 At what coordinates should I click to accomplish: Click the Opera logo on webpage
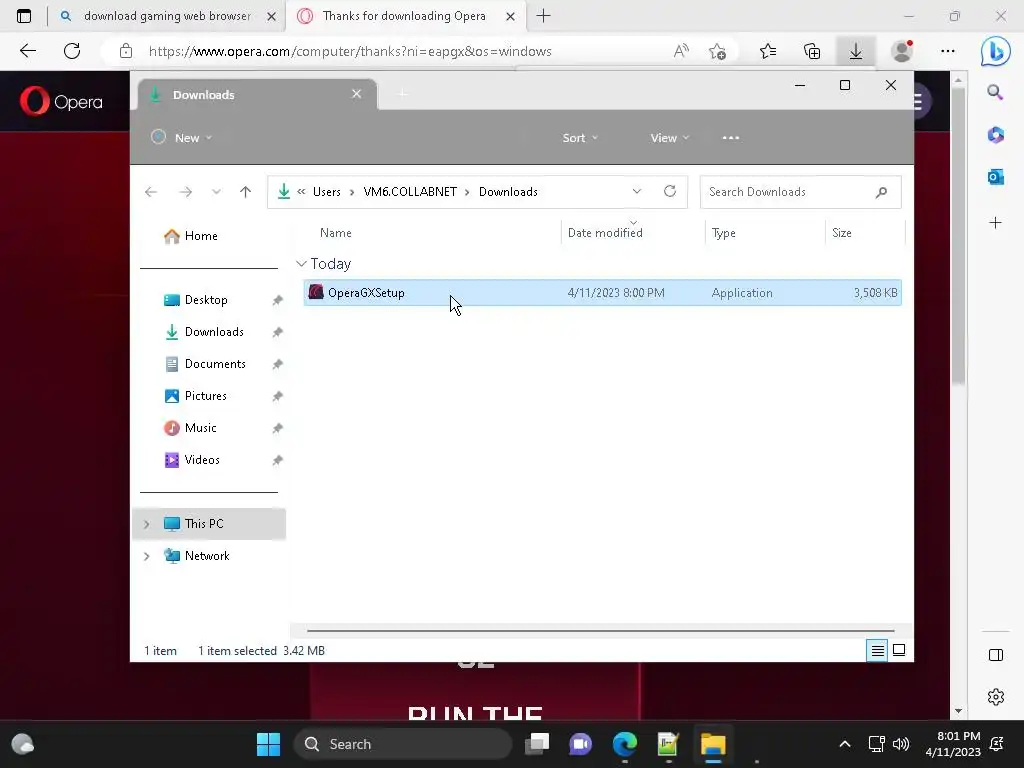point(61,101)
